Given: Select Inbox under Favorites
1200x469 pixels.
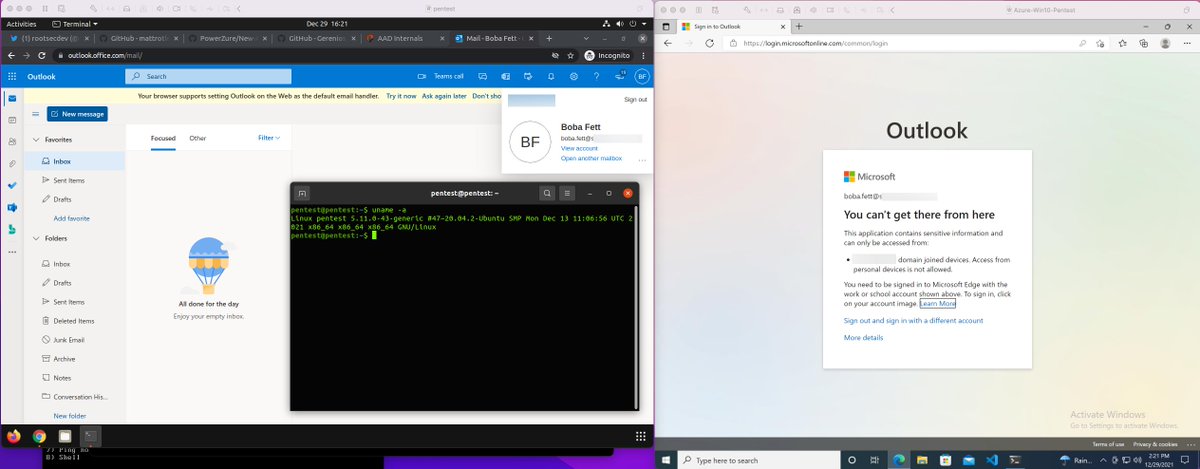Looking at the screenshot, I should (75, 161).
